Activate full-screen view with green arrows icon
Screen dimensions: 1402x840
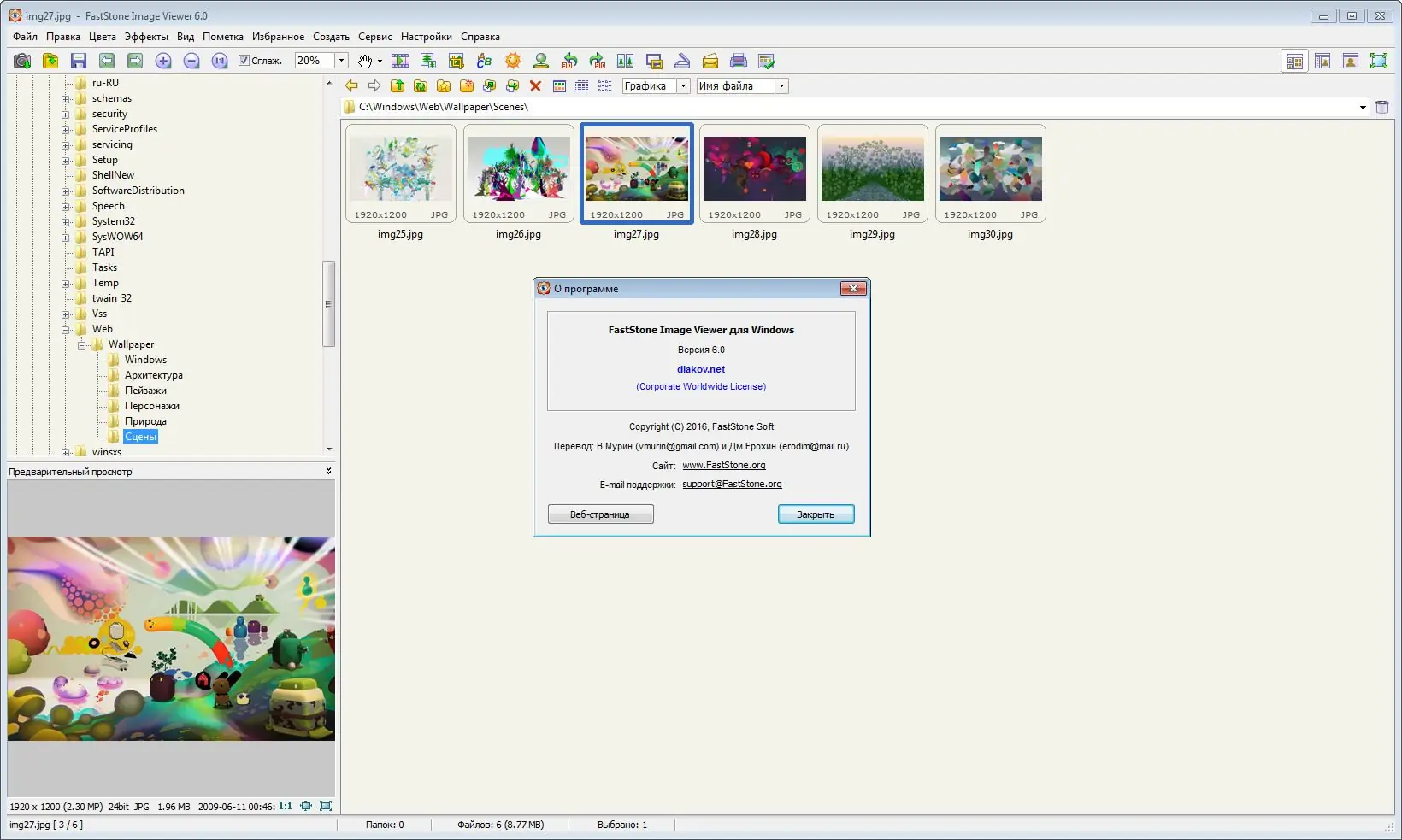pos(1380,61)
